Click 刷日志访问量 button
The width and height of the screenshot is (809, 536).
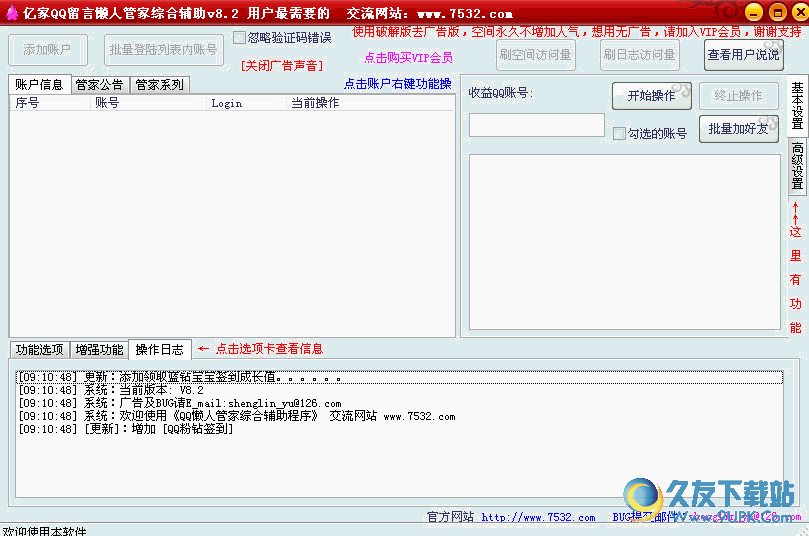[639, 55]
